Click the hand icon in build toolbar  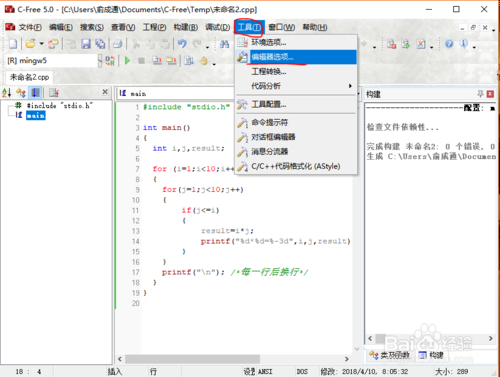pyautogui.click(x=204, y=61)
